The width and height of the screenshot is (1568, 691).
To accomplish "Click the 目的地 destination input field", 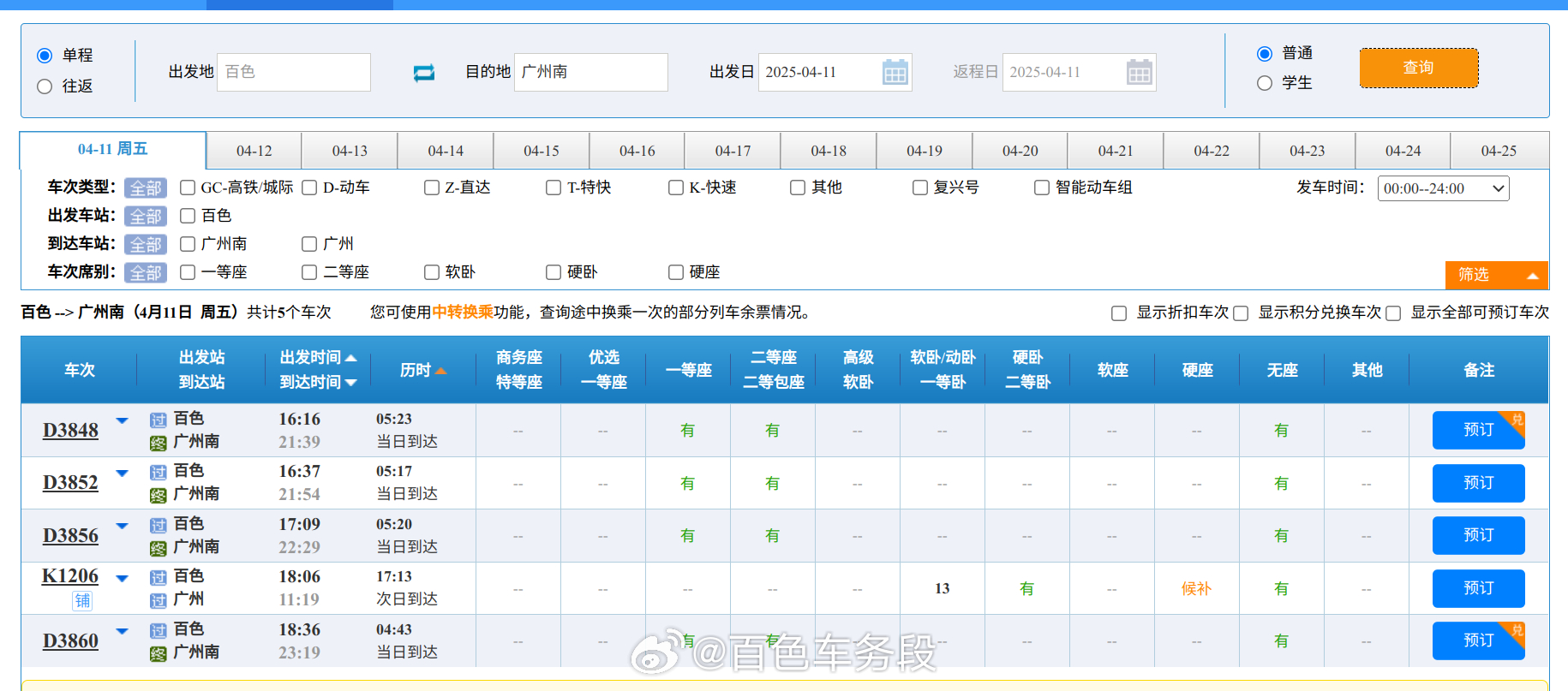I will click(x=590, y=72).
